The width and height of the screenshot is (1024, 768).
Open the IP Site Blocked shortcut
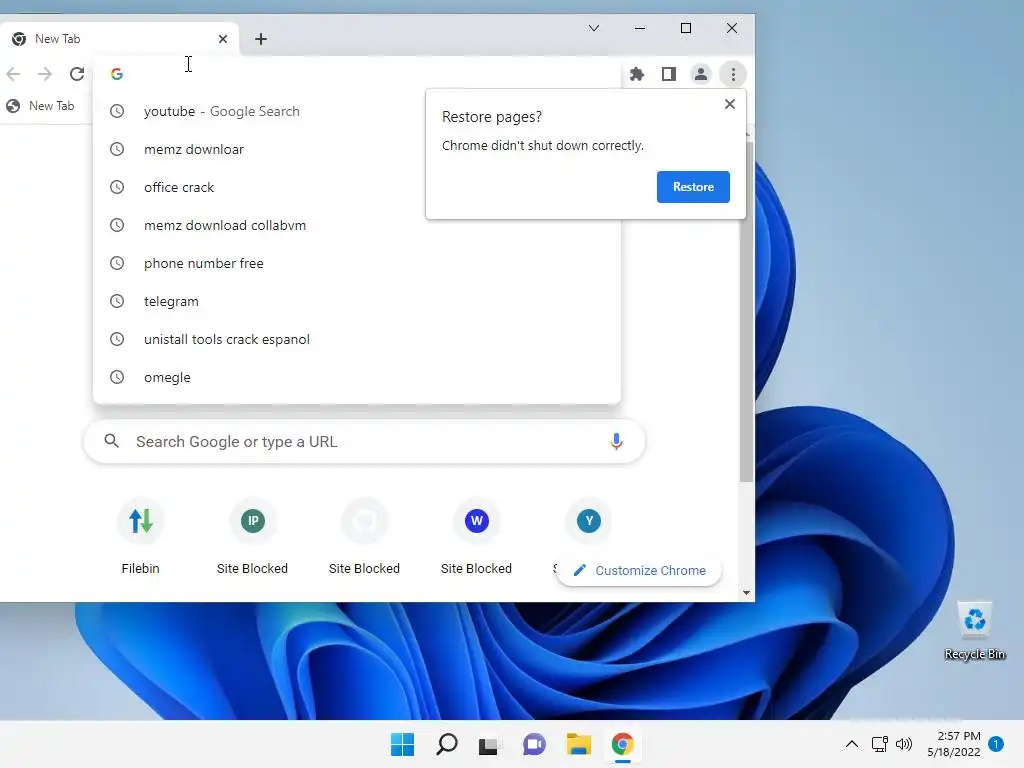point(252,539)
